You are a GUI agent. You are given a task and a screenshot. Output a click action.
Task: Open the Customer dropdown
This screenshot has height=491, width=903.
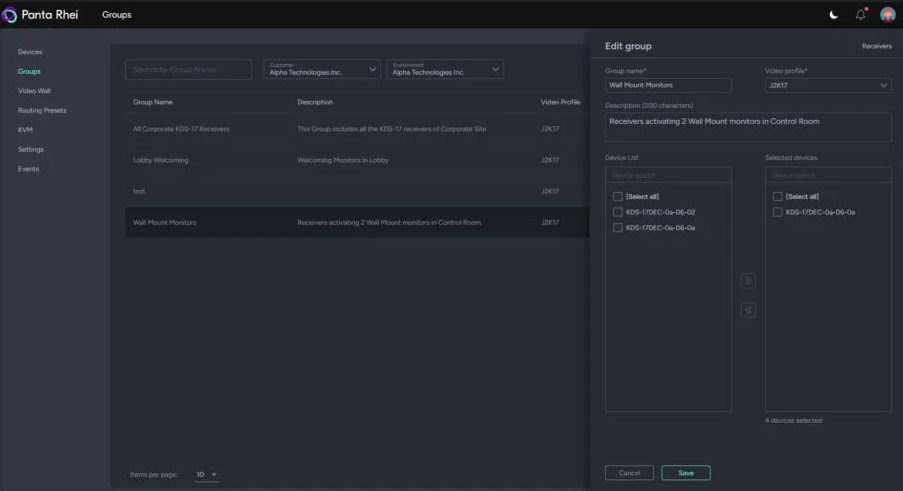pyautogui.click(x=322, y=69)
